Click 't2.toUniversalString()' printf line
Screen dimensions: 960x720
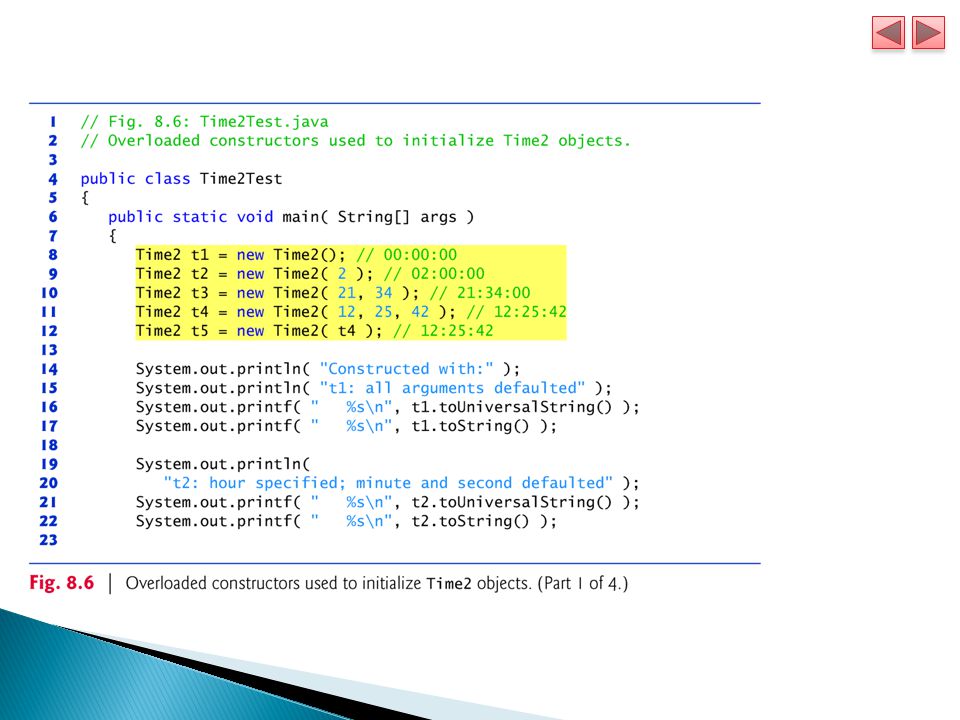point(388,501)
